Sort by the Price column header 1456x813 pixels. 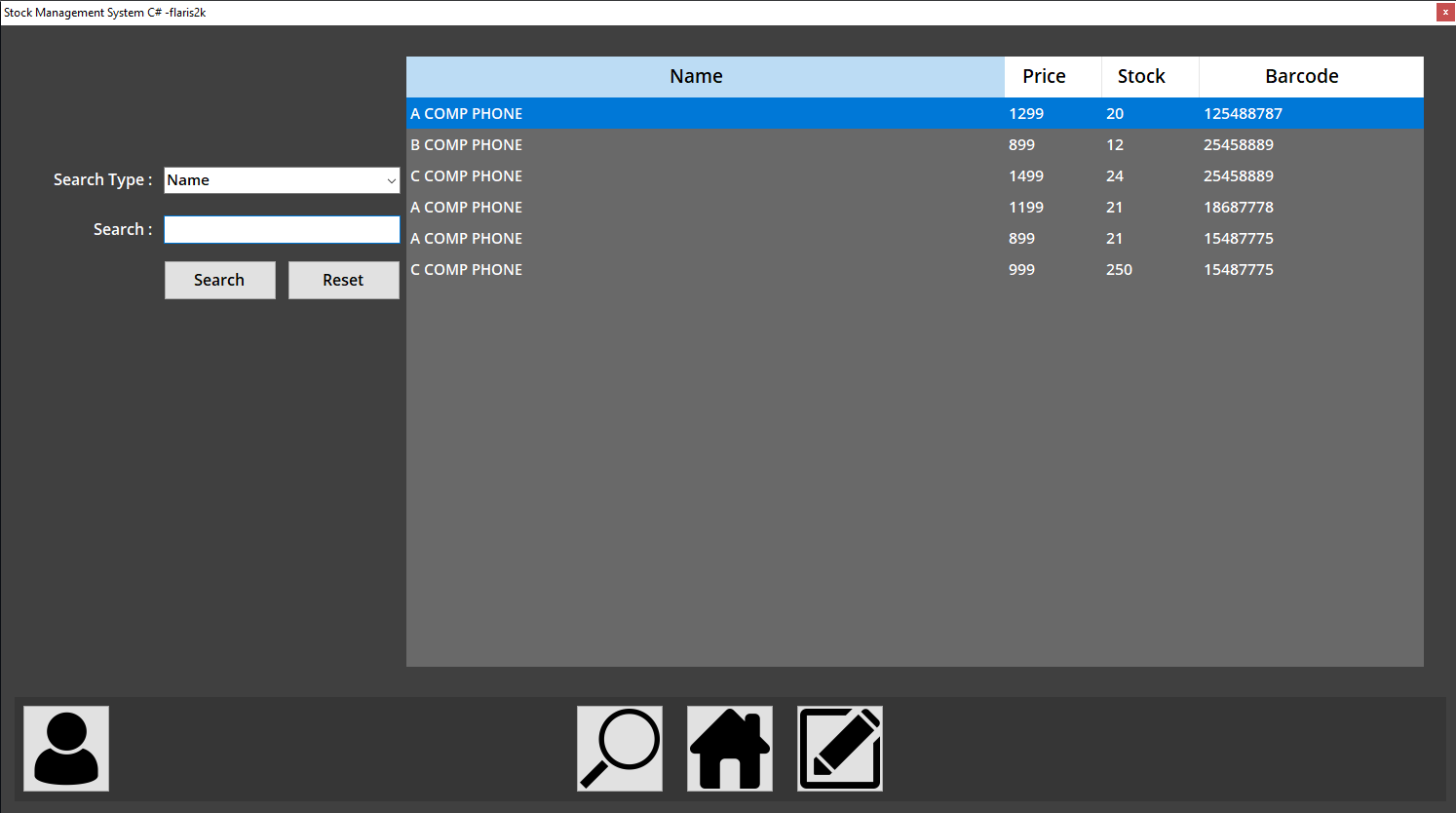[1044, 76]
